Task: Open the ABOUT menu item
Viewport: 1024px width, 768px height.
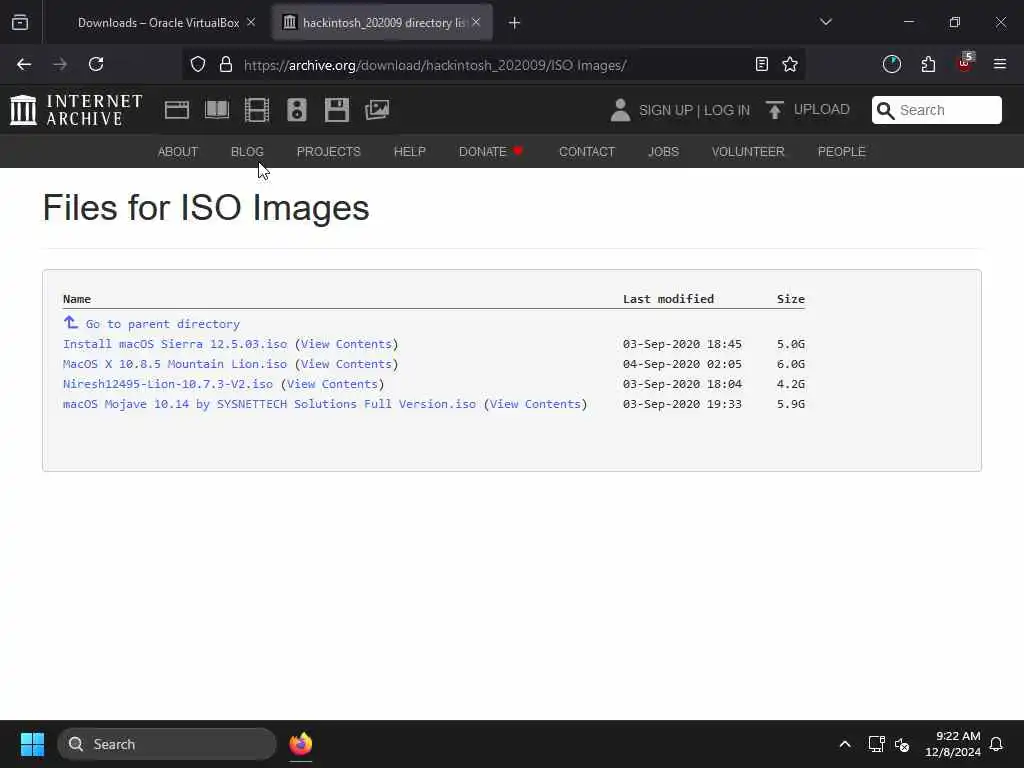Action: coord(178,152)
